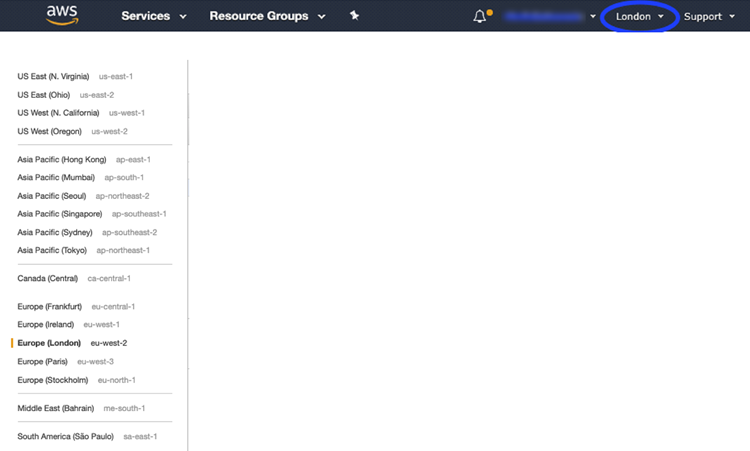Select South America (São Paulo) region
This screenshot has height=451, width=750.
pos(66,436)
